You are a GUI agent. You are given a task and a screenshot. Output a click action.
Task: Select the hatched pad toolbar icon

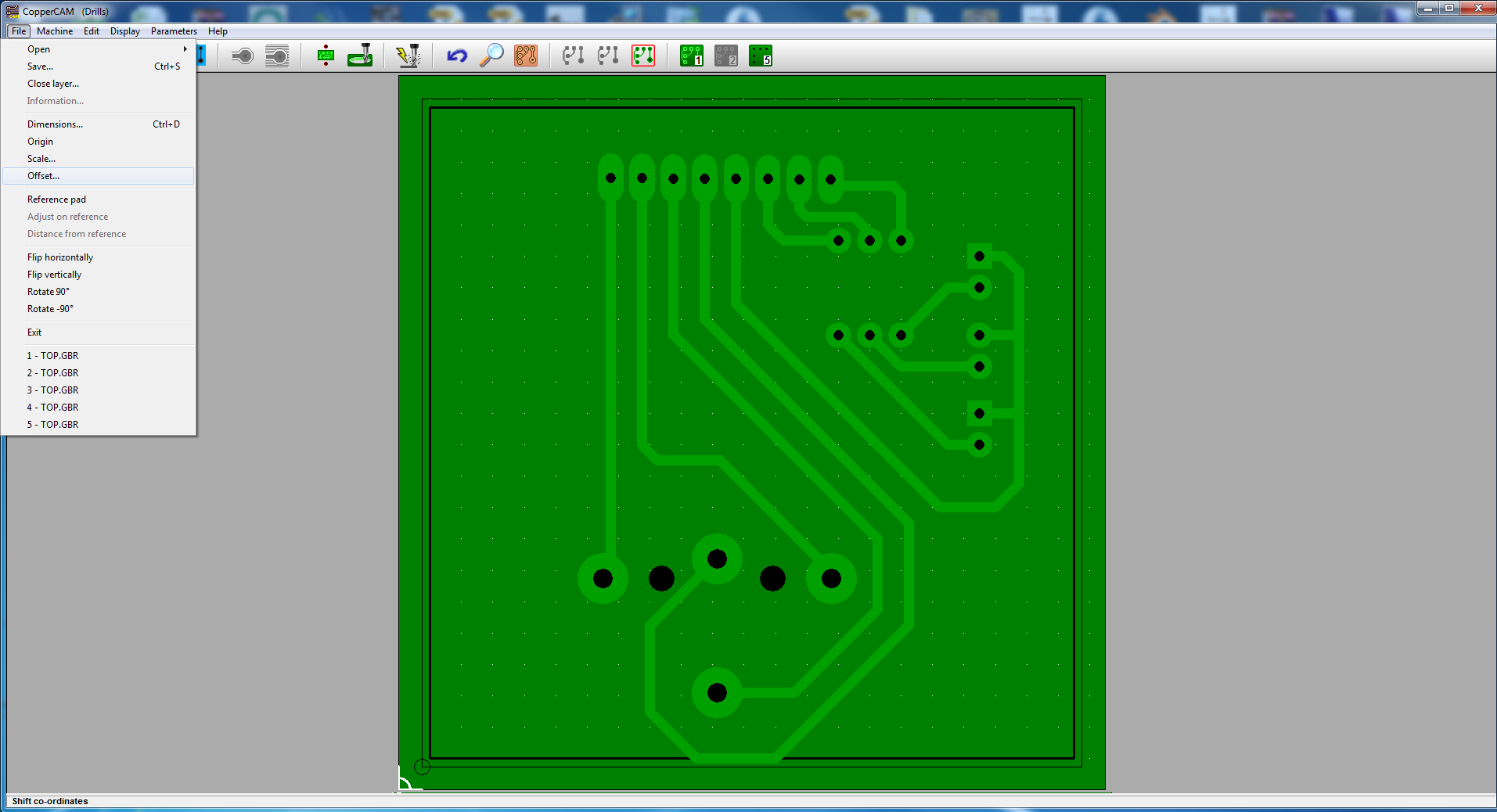276,56
